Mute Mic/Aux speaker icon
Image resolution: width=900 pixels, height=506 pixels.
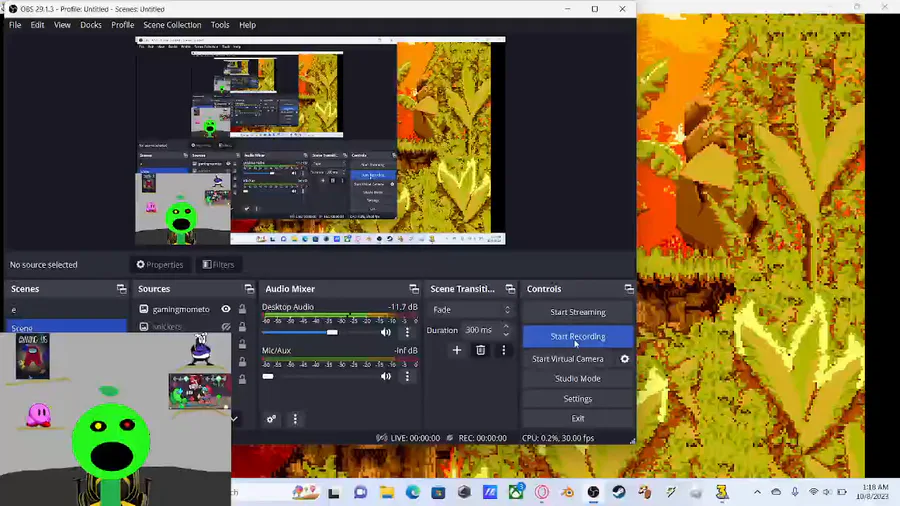coord(386,376)
